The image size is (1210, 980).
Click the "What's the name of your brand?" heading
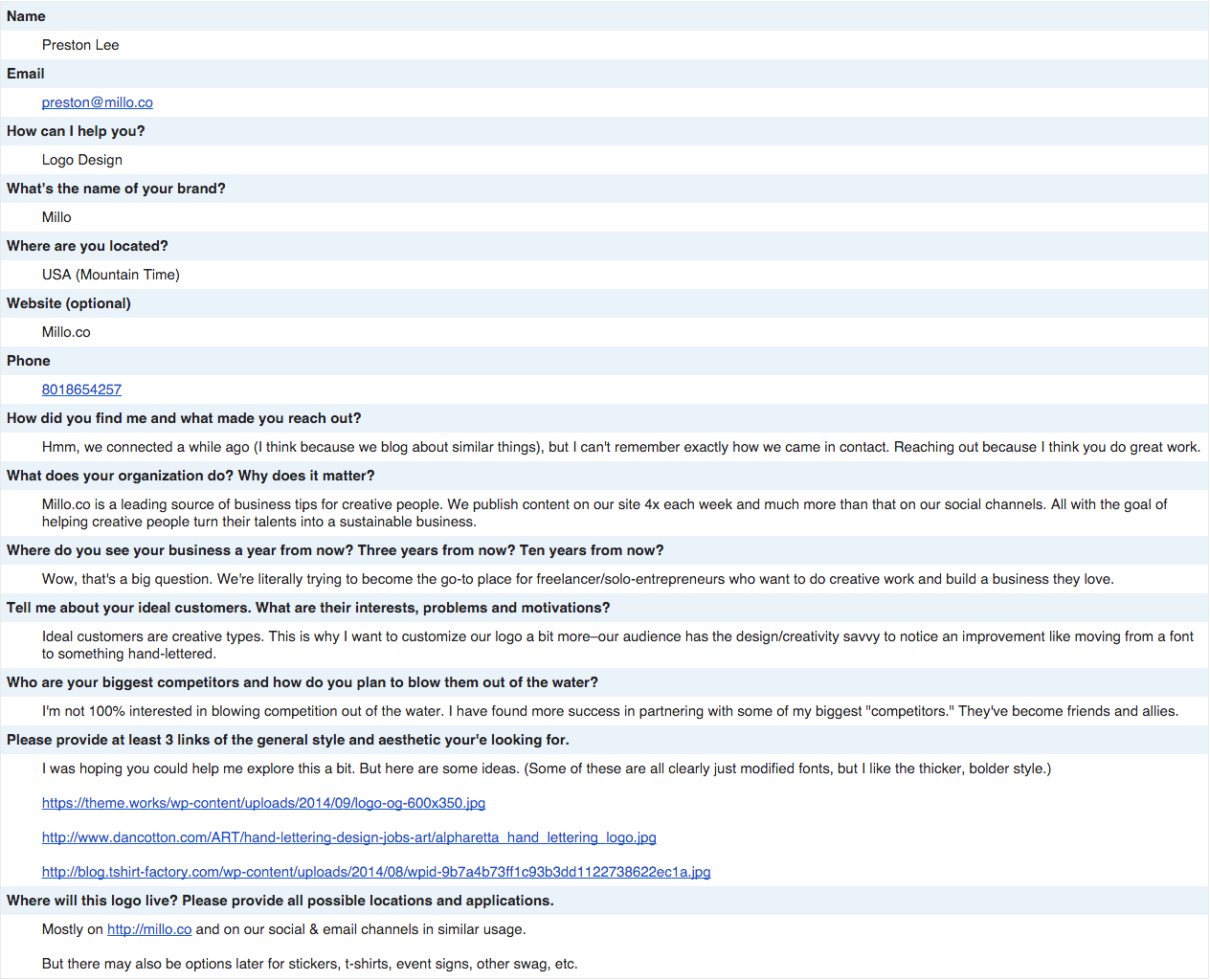[116, 189]
